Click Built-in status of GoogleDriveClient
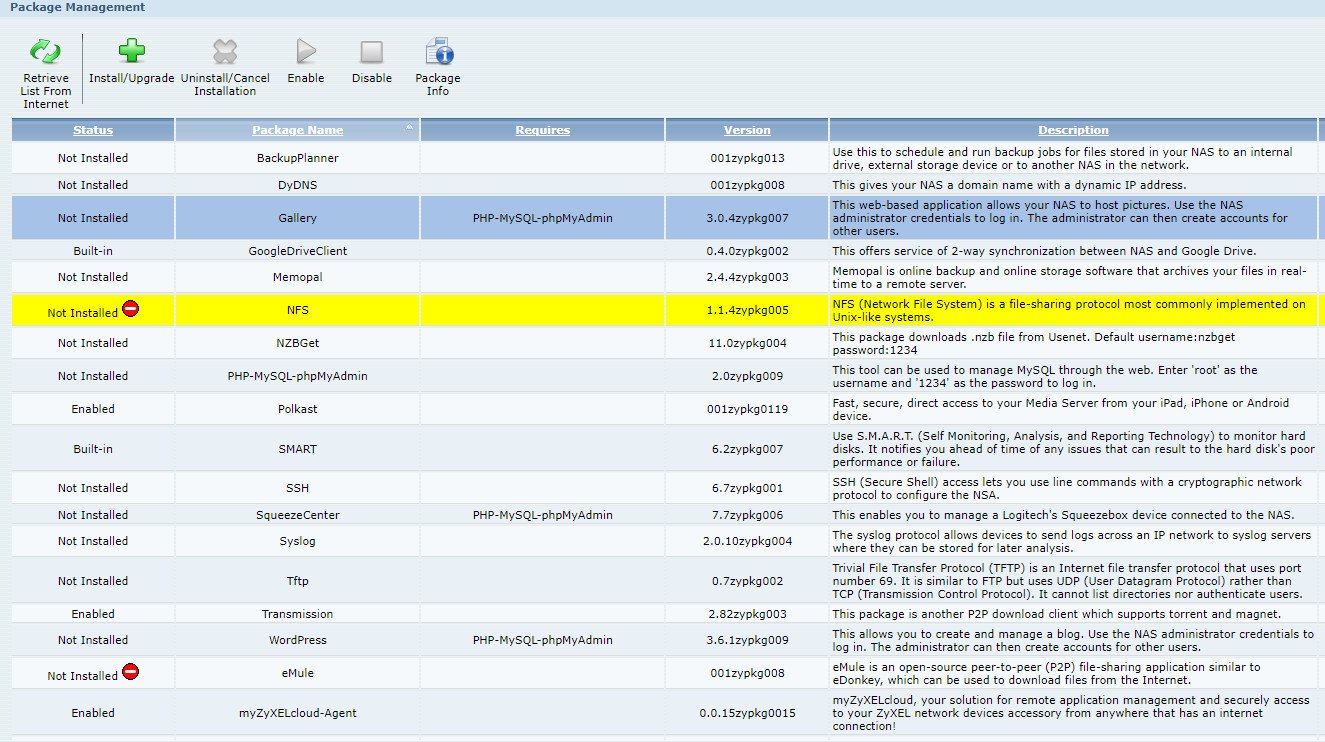 93,251
